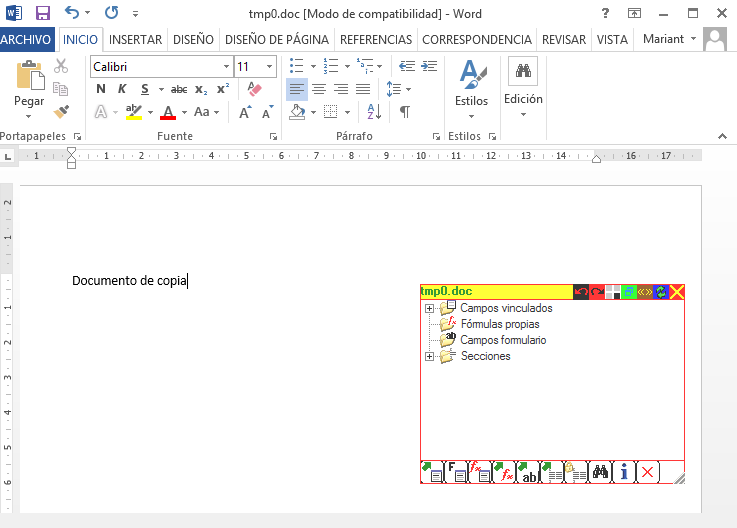Undo the last action in Word
Screen dimensions: 737x528
tap(72, 13)
